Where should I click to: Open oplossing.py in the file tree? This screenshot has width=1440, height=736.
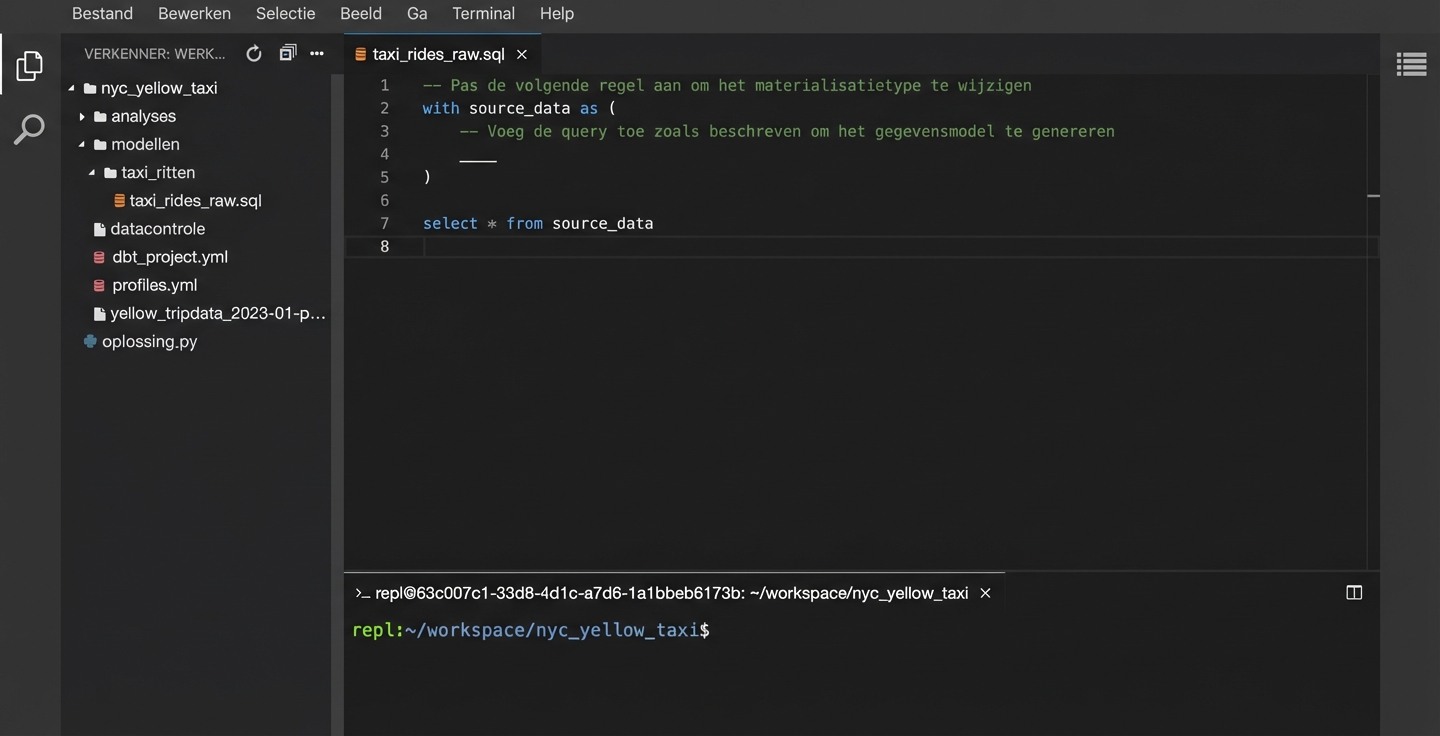tap(149, 341)
